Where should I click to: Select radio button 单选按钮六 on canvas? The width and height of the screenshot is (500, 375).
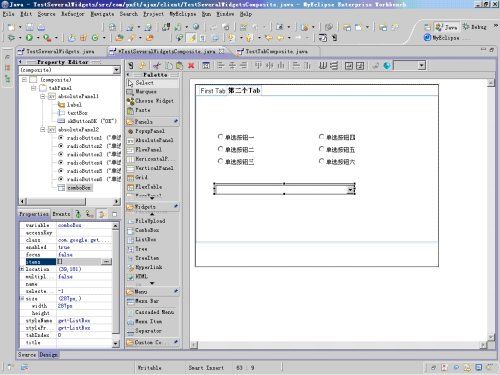click(337, 162)
